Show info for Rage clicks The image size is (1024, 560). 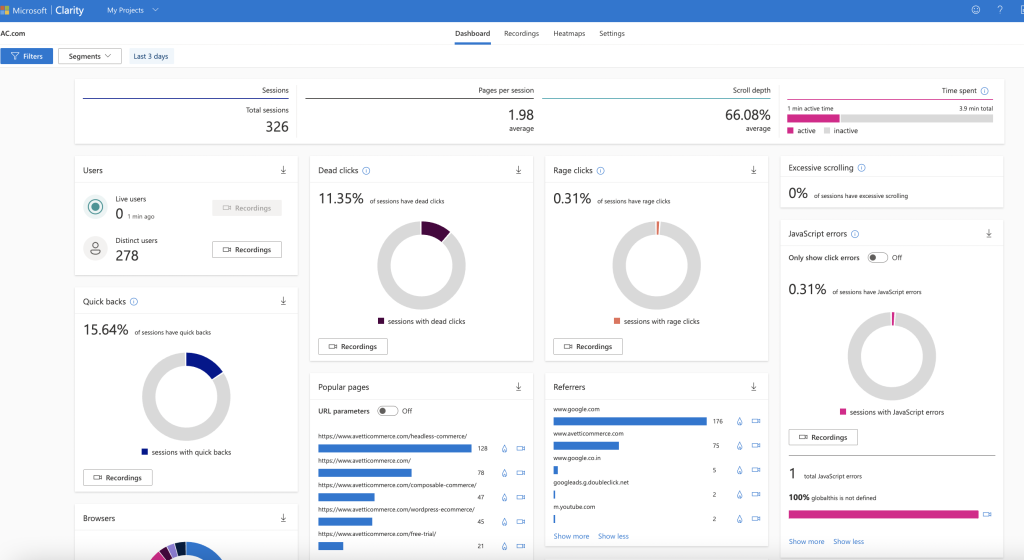tap(601, 171)
